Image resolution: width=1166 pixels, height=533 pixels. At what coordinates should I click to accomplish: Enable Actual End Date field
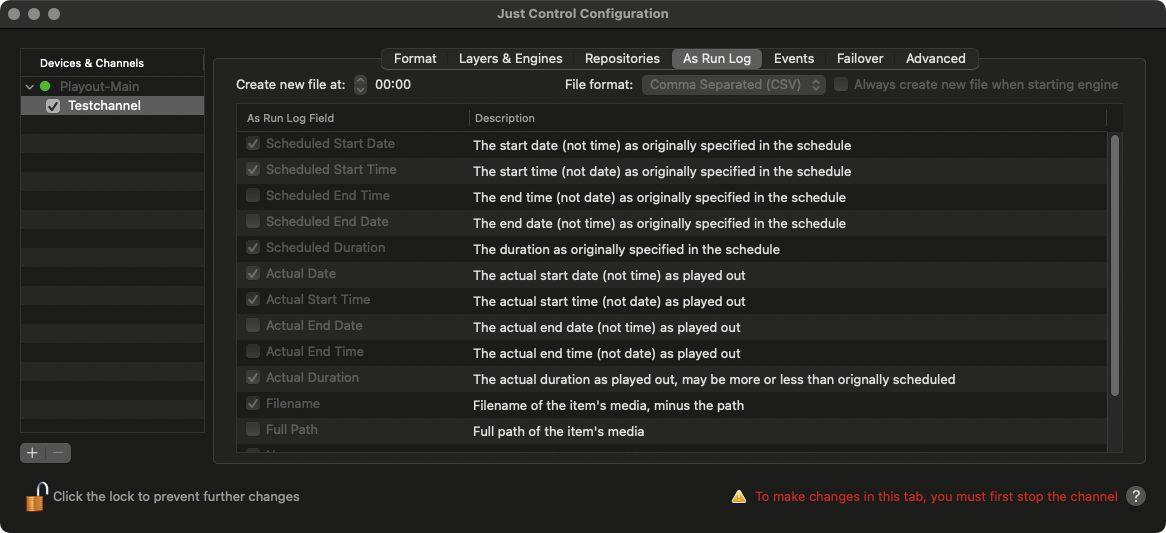click(x=253, y=326)
